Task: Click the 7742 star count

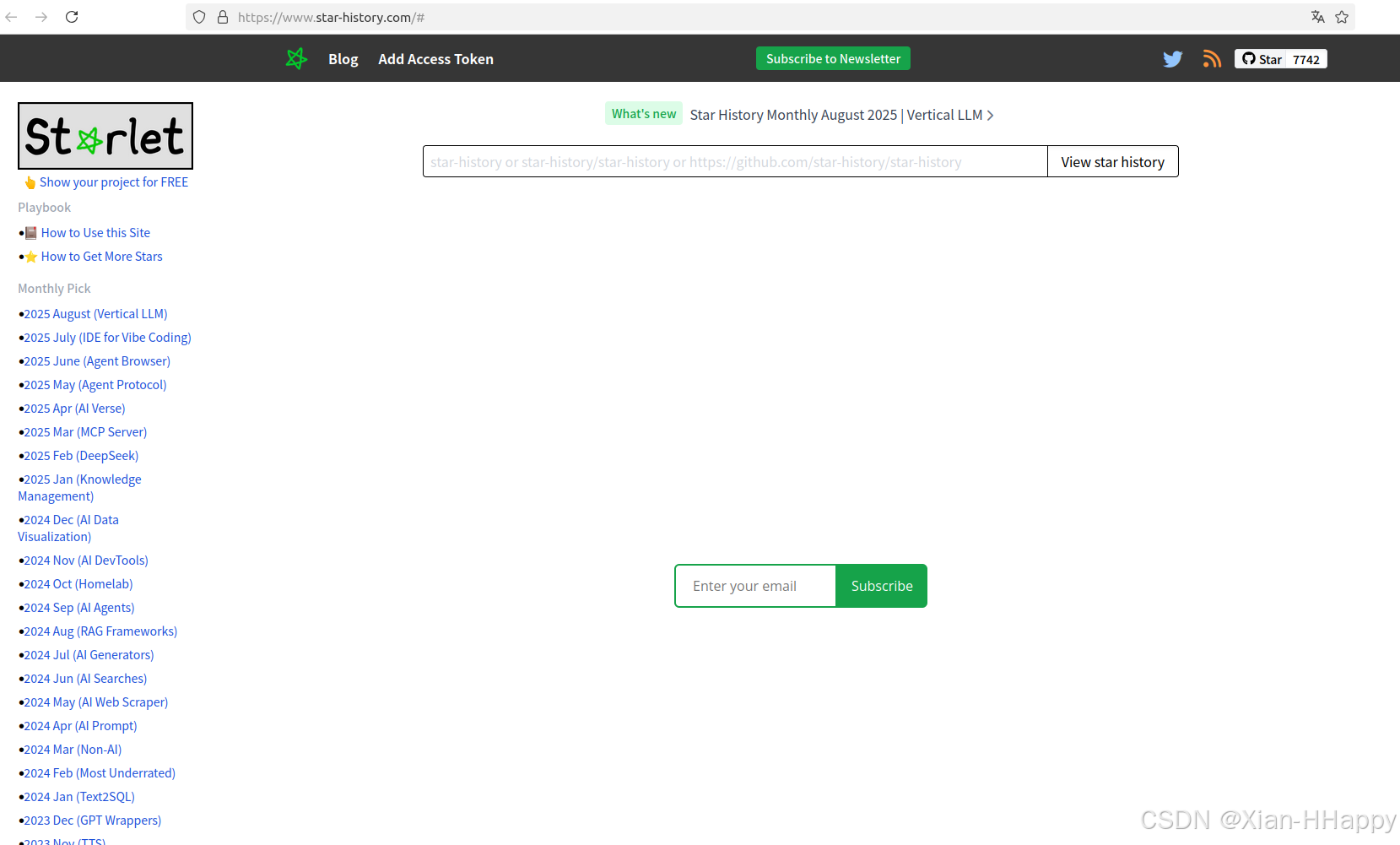Action: (1306, 59)
